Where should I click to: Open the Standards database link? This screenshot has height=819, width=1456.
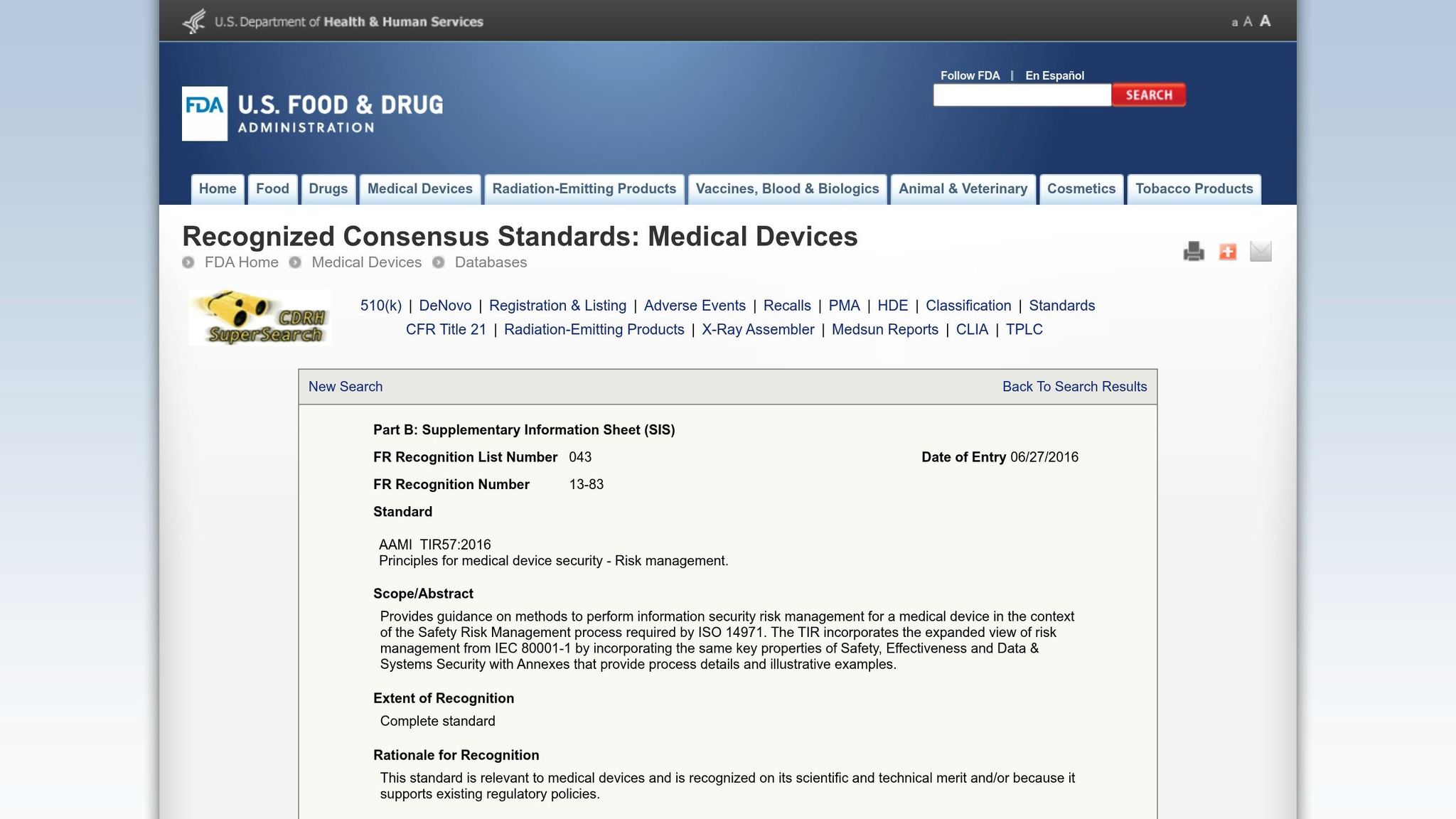click(x=1062, y=306)
